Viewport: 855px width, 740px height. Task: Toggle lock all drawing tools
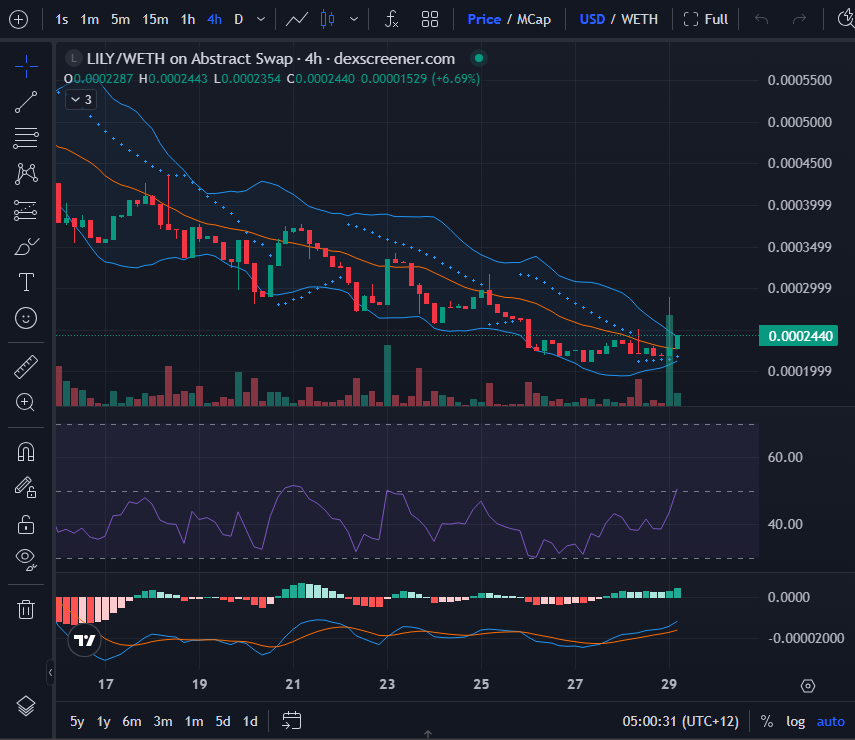tap(26, 524)
